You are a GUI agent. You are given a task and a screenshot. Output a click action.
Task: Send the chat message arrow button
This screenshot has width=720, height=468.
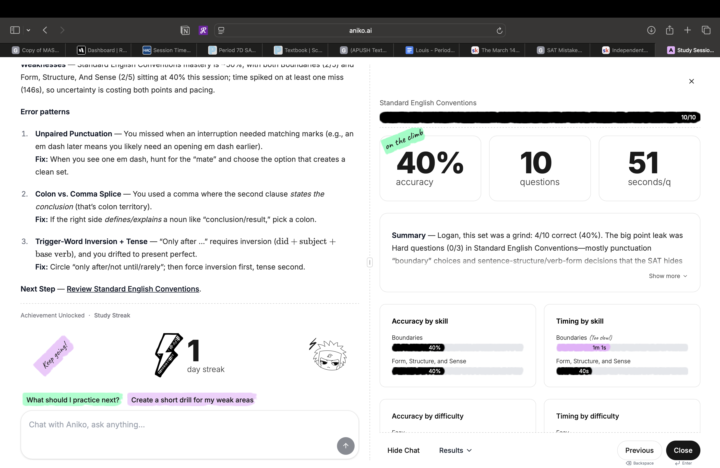345,446
